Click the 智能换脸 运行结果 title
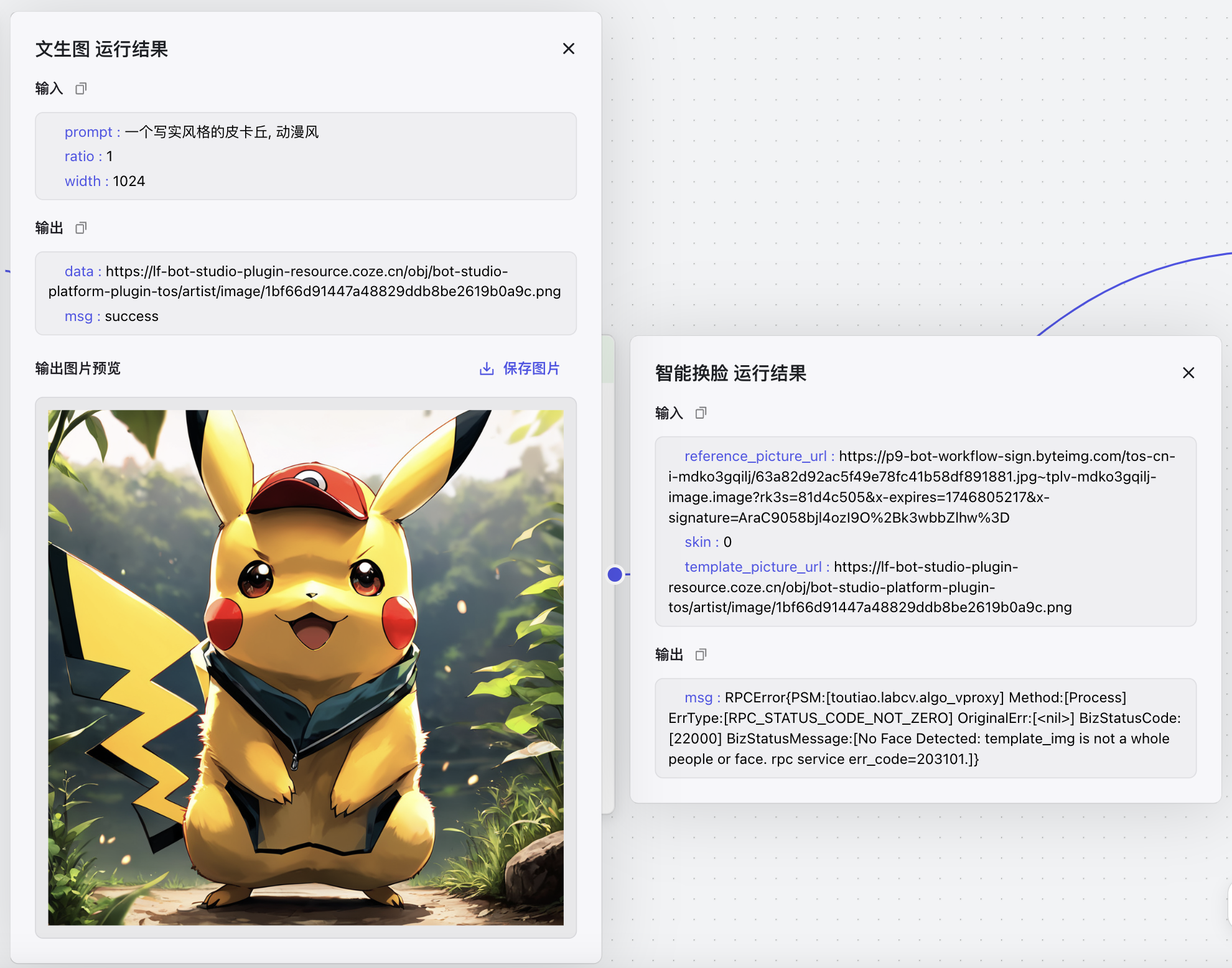Image resolution: width=1232 pixels, height=968 pixels. tap(730, 373)
